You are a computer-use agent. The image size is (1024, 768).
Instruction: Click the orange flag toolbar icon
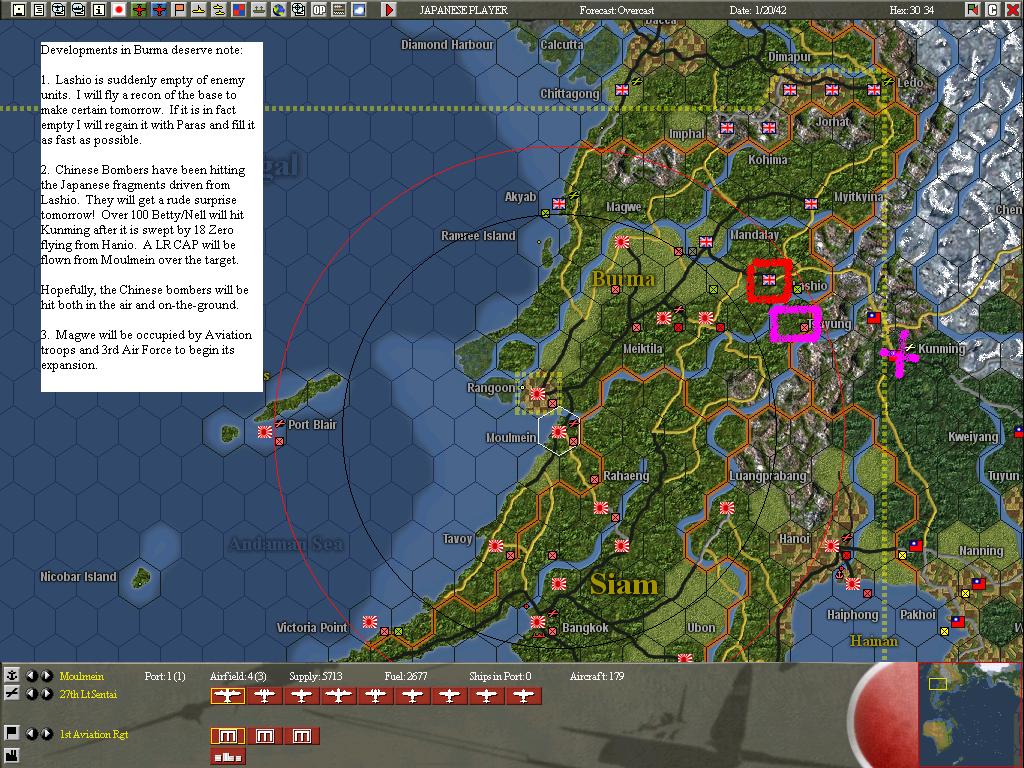click(179, 10)
